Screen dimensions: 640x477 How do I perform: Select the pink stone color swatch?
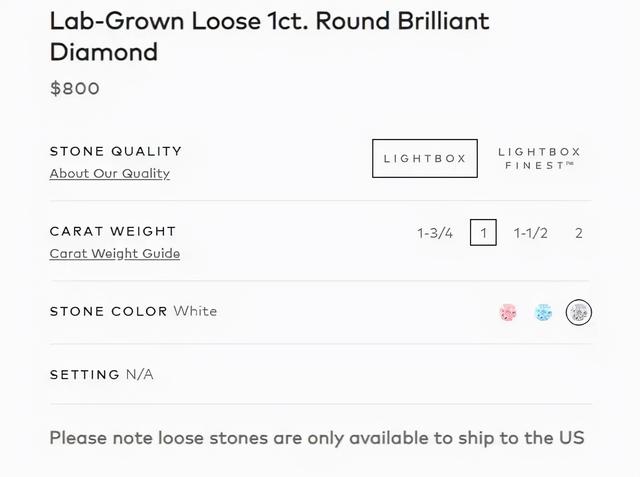click(508, 313)
